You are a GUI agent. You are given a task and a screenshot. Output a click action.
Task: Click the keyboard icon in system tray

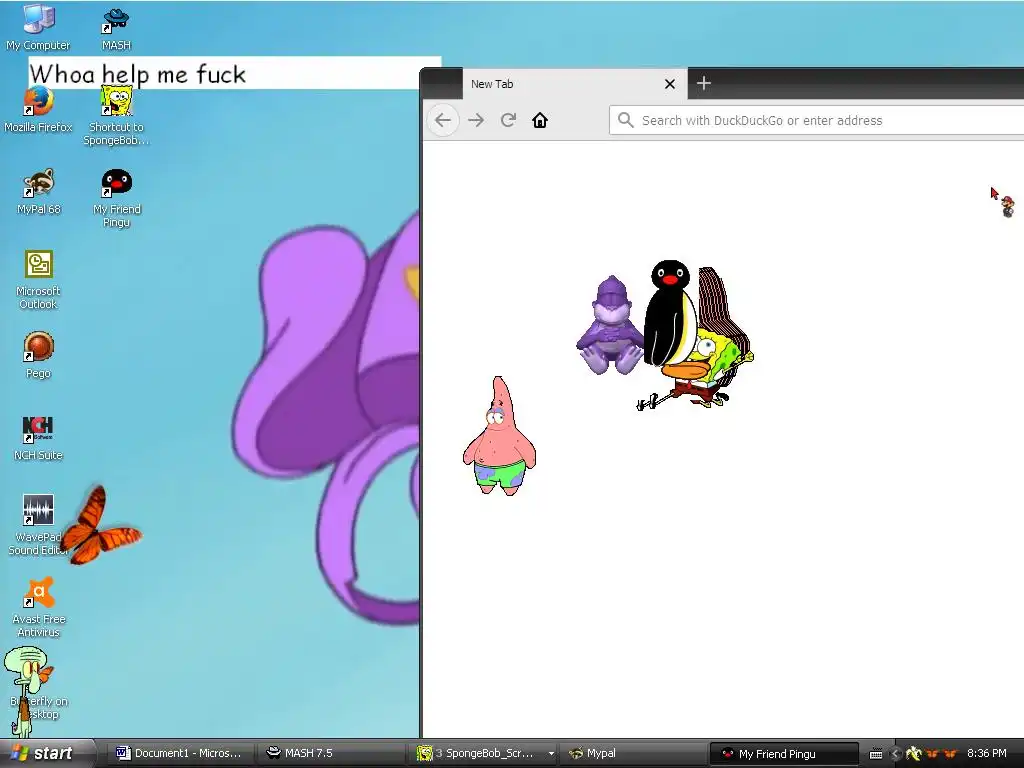click(876, 754)
